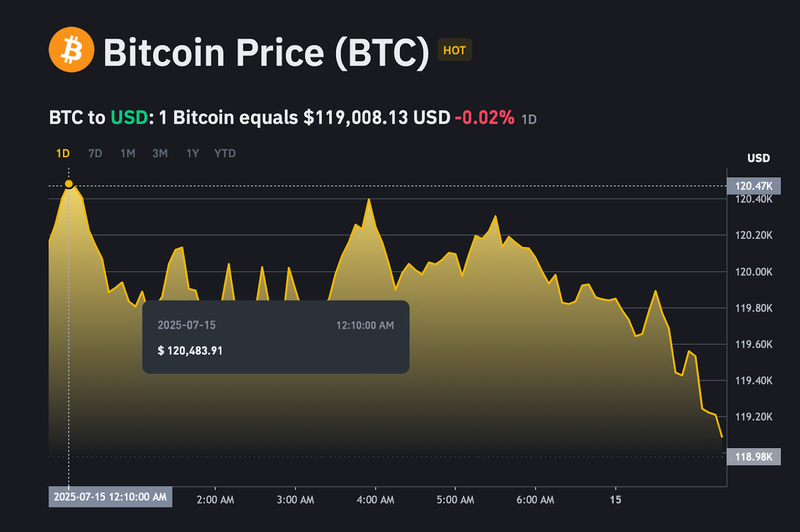Screen dimensions: 800x532
Task: Click the gray 1D label after percentage
Action: point(530,119)
